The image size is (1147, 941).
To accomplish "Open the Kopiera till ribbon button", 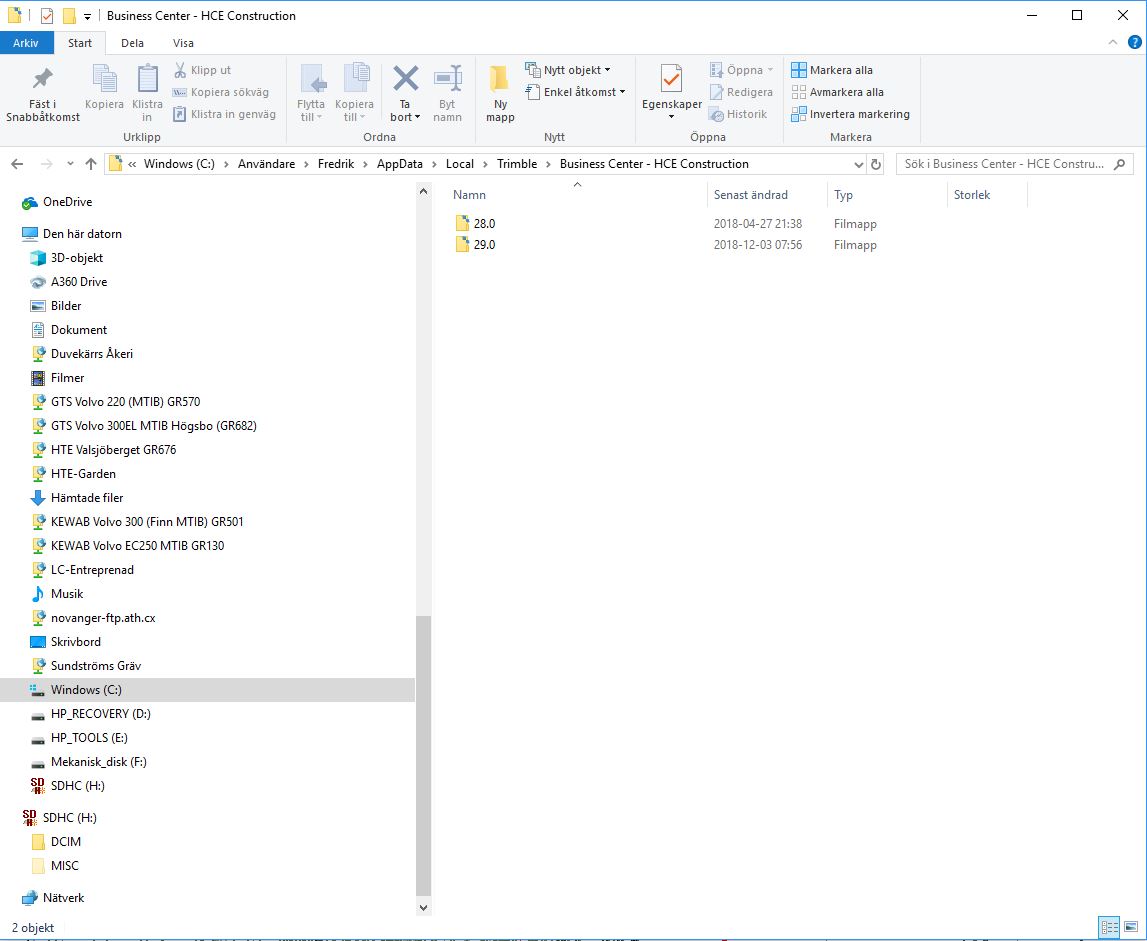I will click(x=354, y=94).
